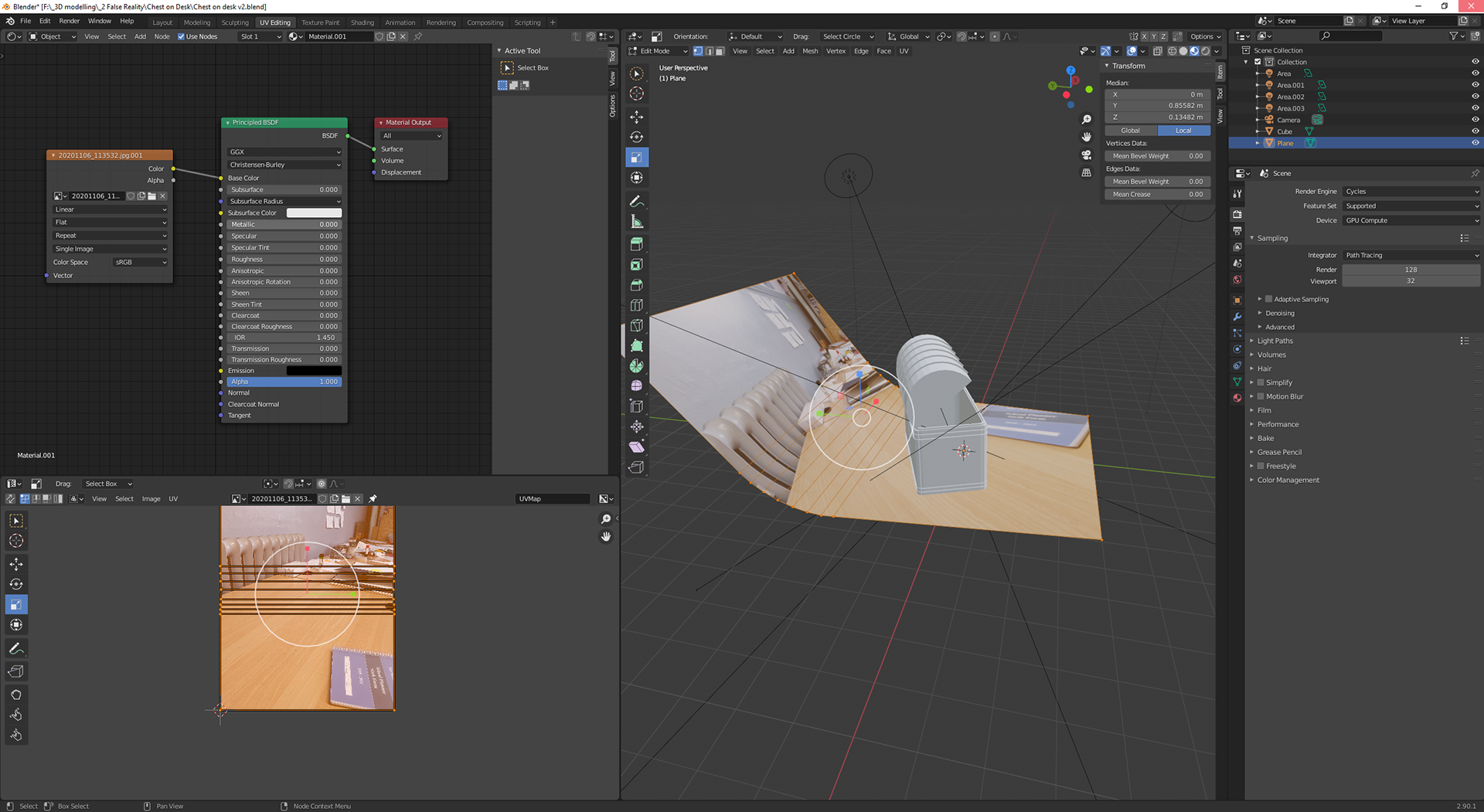Select the Rip Region tool

637,467
